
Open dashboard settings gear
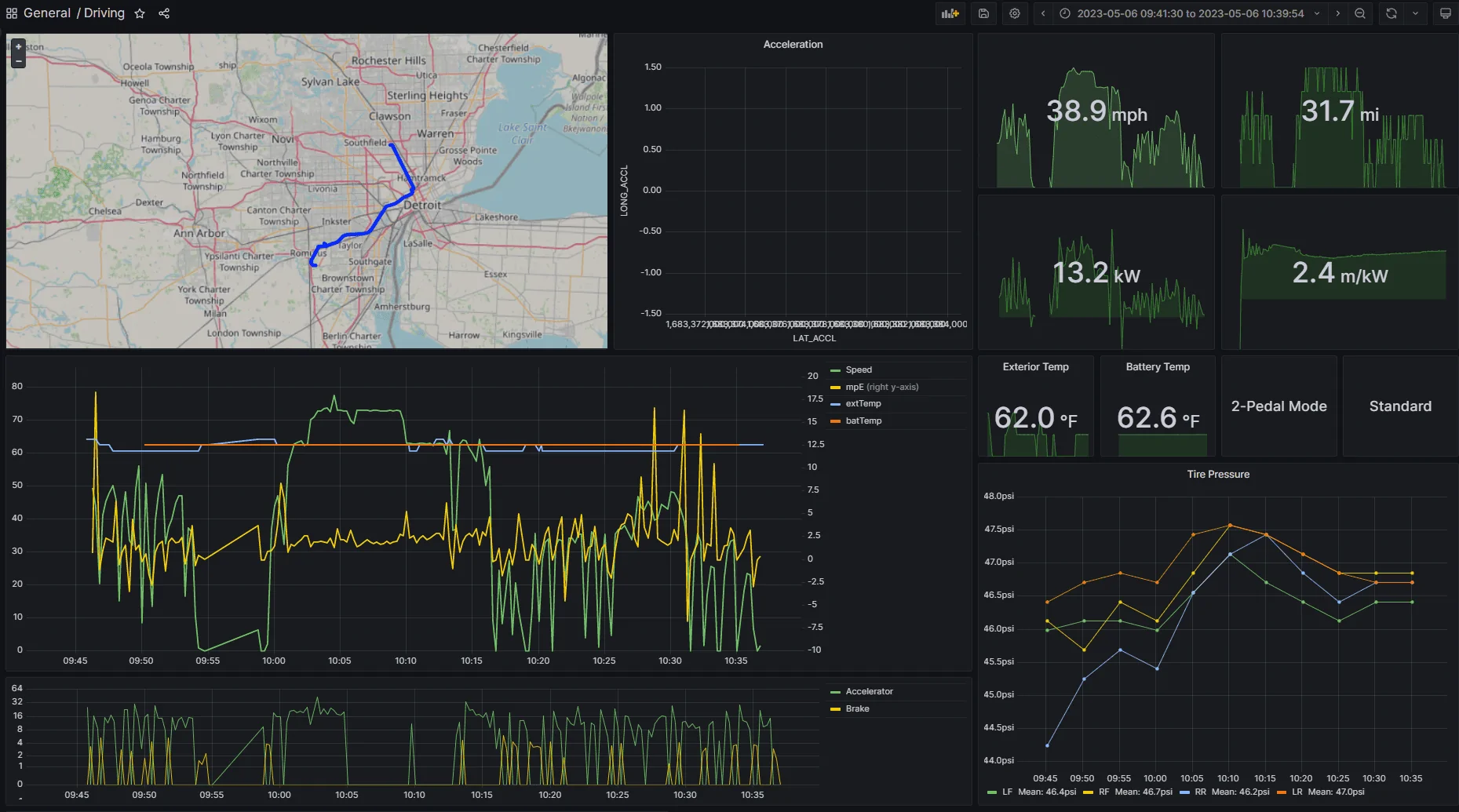1015,13
